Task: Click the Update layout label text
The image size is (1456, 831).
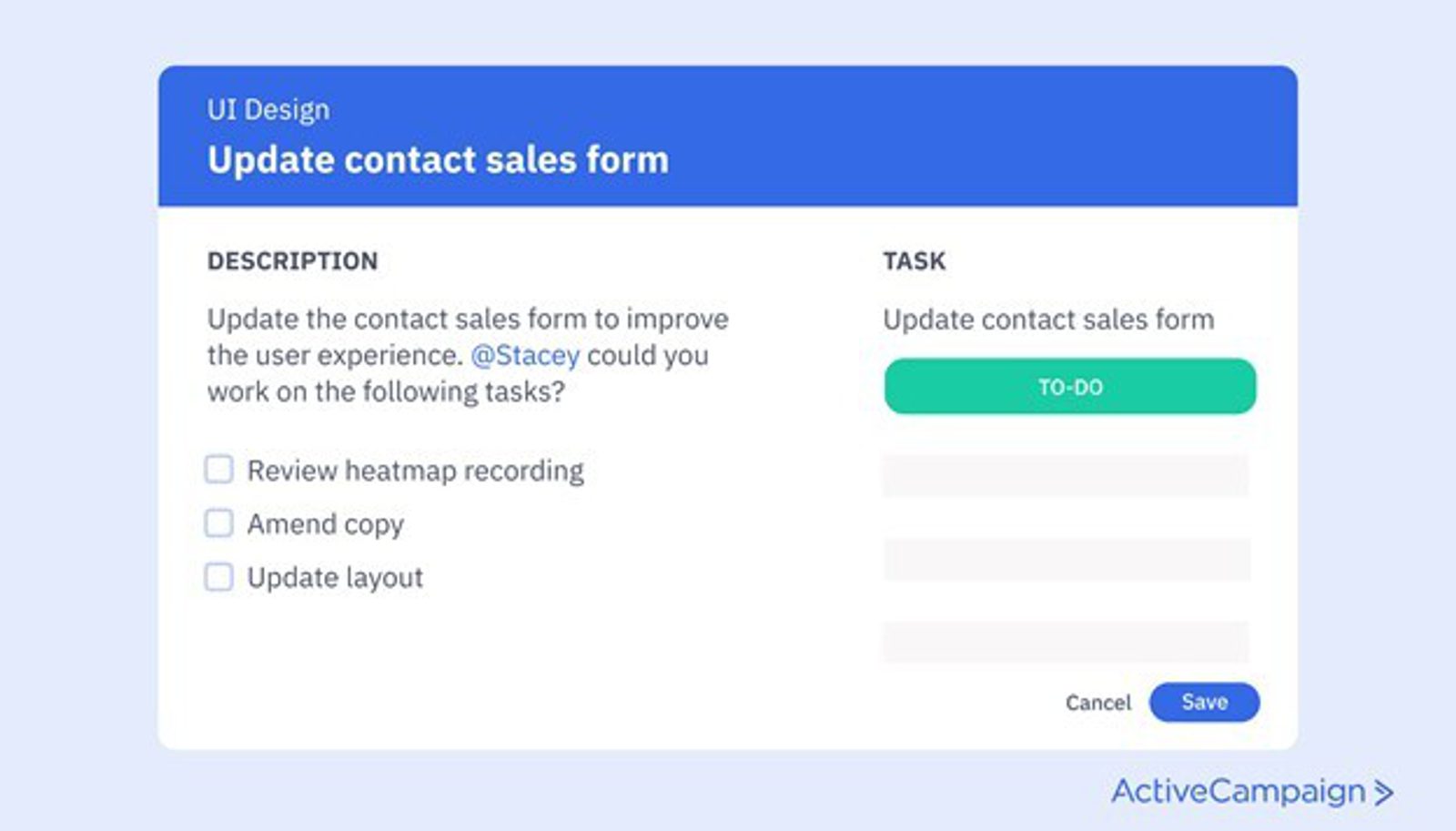Action: tap(335, 578)
